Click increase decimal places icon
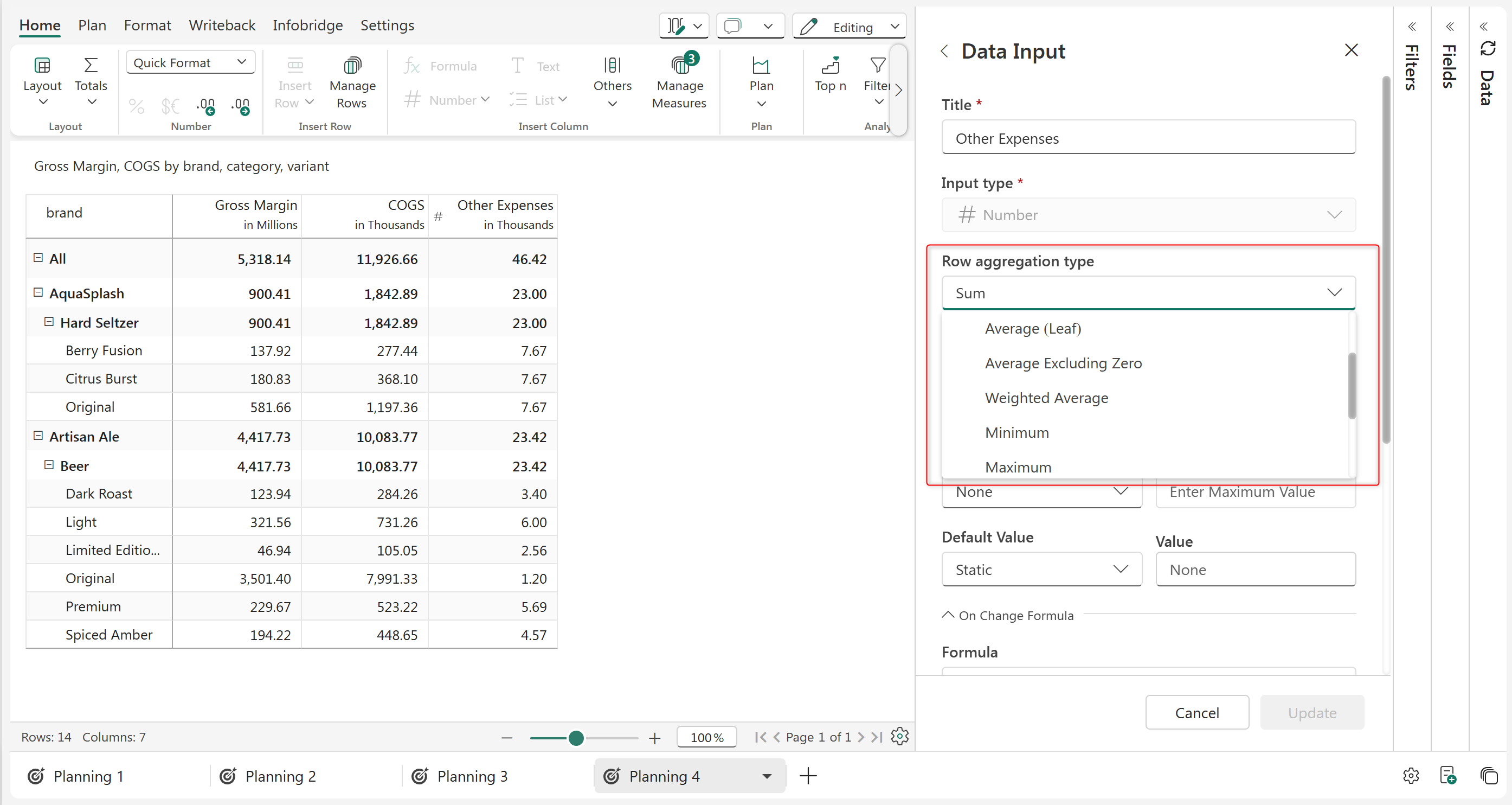Viewport: 1512px width, 805px height. 206,106
